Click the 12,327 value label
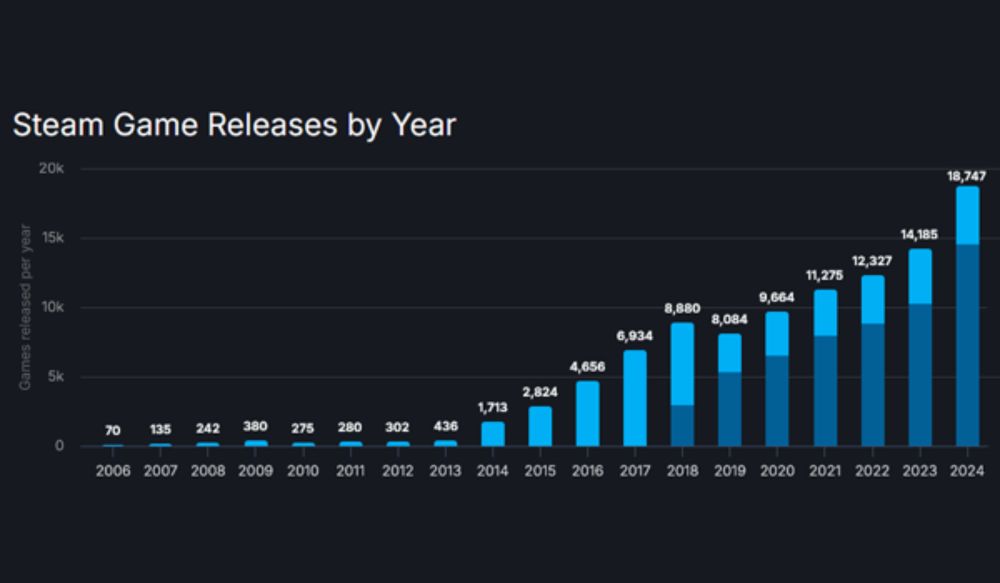Screen dimensions: 1000x583 (x=872, y=261)
